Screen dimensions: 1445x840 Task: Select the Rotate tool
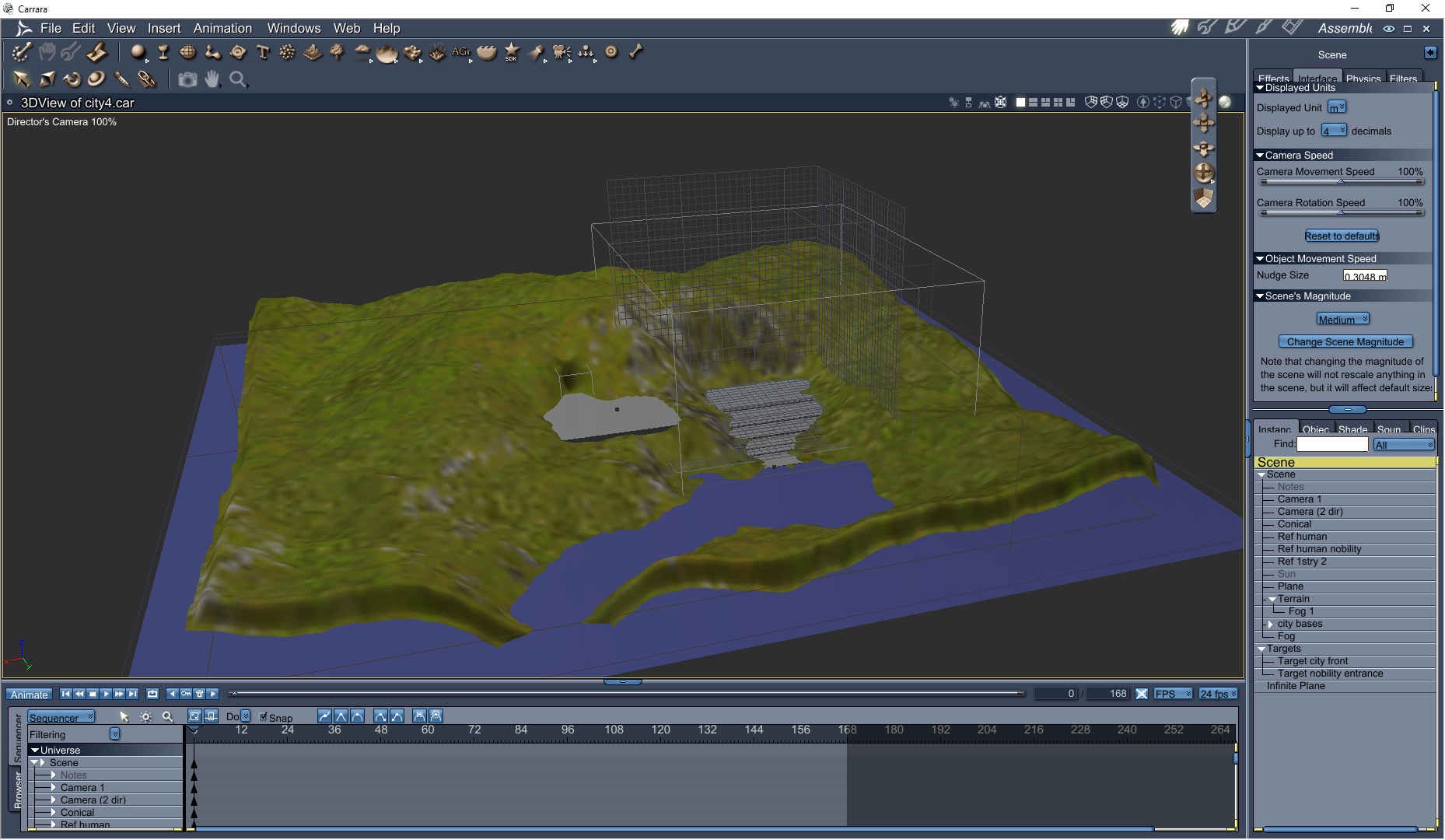72,79
